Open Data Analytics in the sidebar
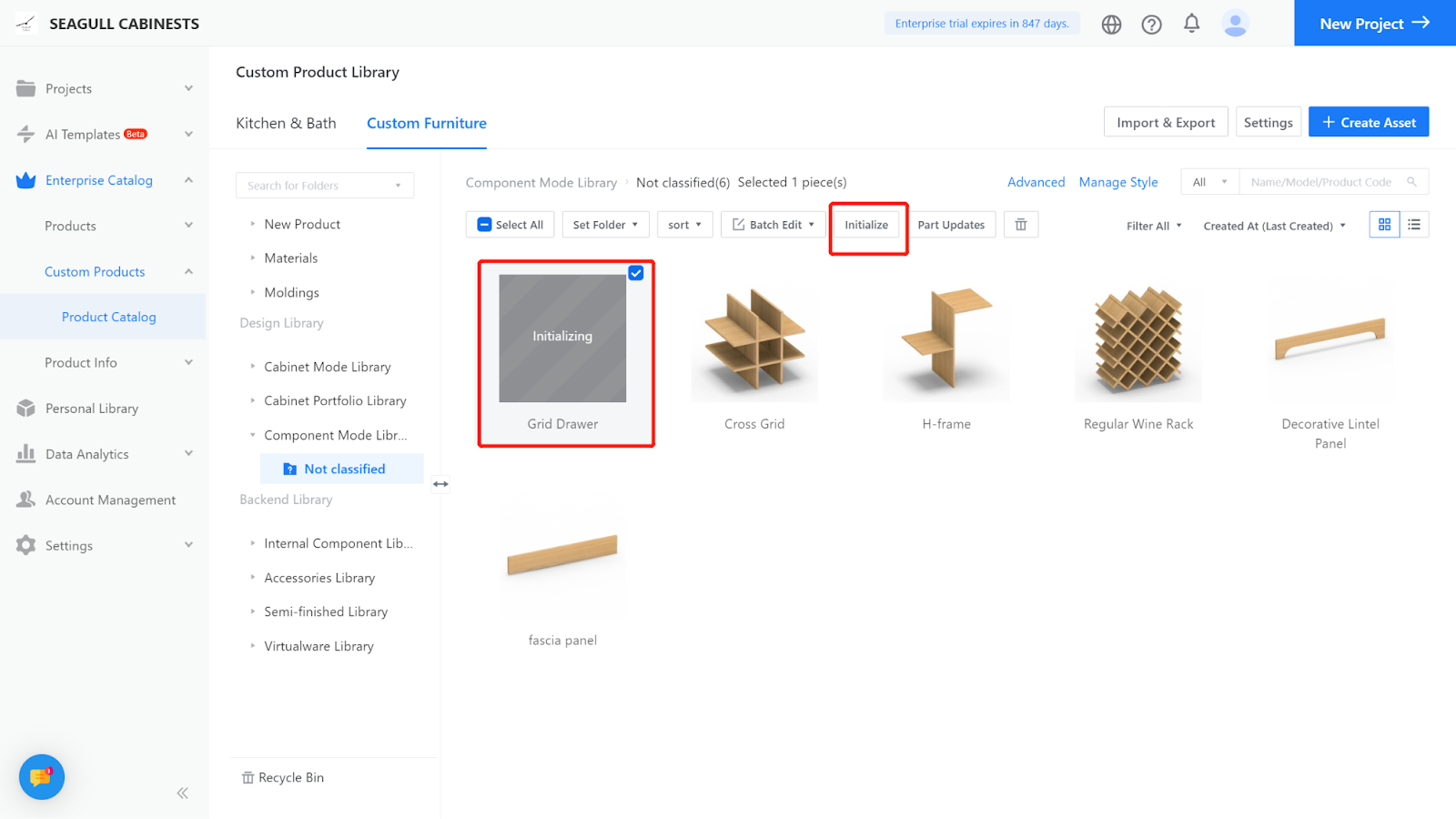 point(87,454)
